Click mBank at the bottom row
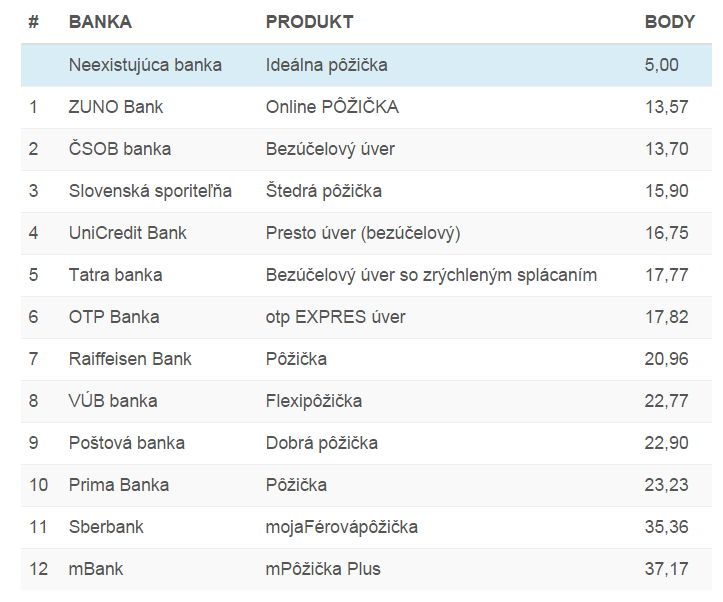 click(x=96, y=569)
